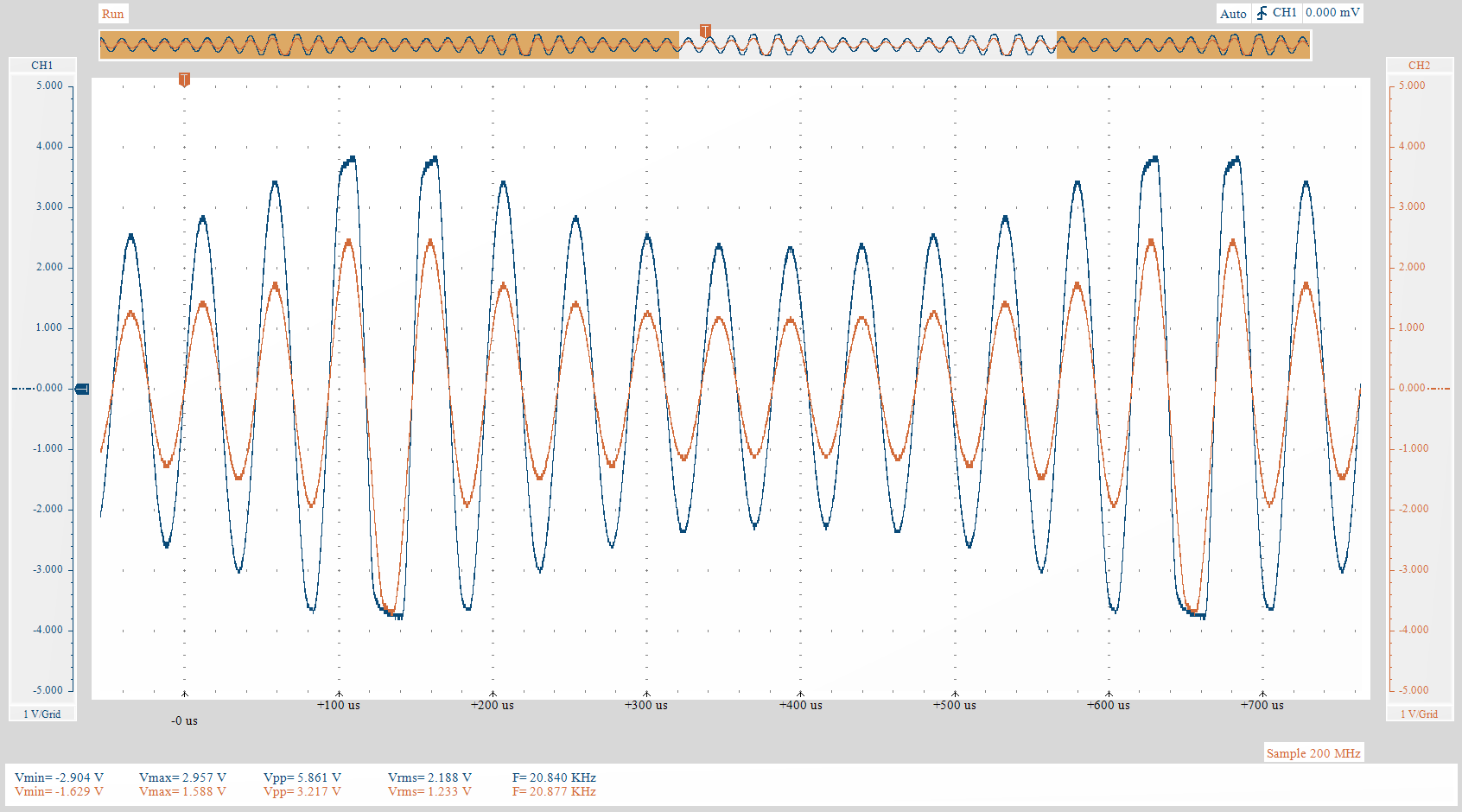Select the CH2 F= 20.877 KHz reading
Screen dimensions: 1462x812
click(x=554, y=791)
